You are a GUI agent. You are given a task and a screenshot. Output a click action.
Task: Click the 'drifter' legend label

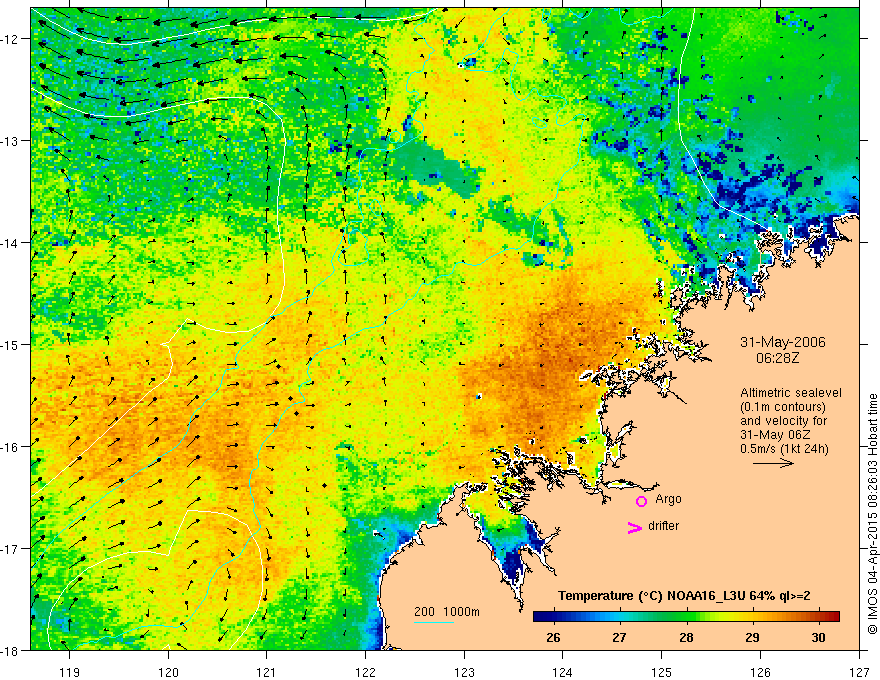(663, 526)
